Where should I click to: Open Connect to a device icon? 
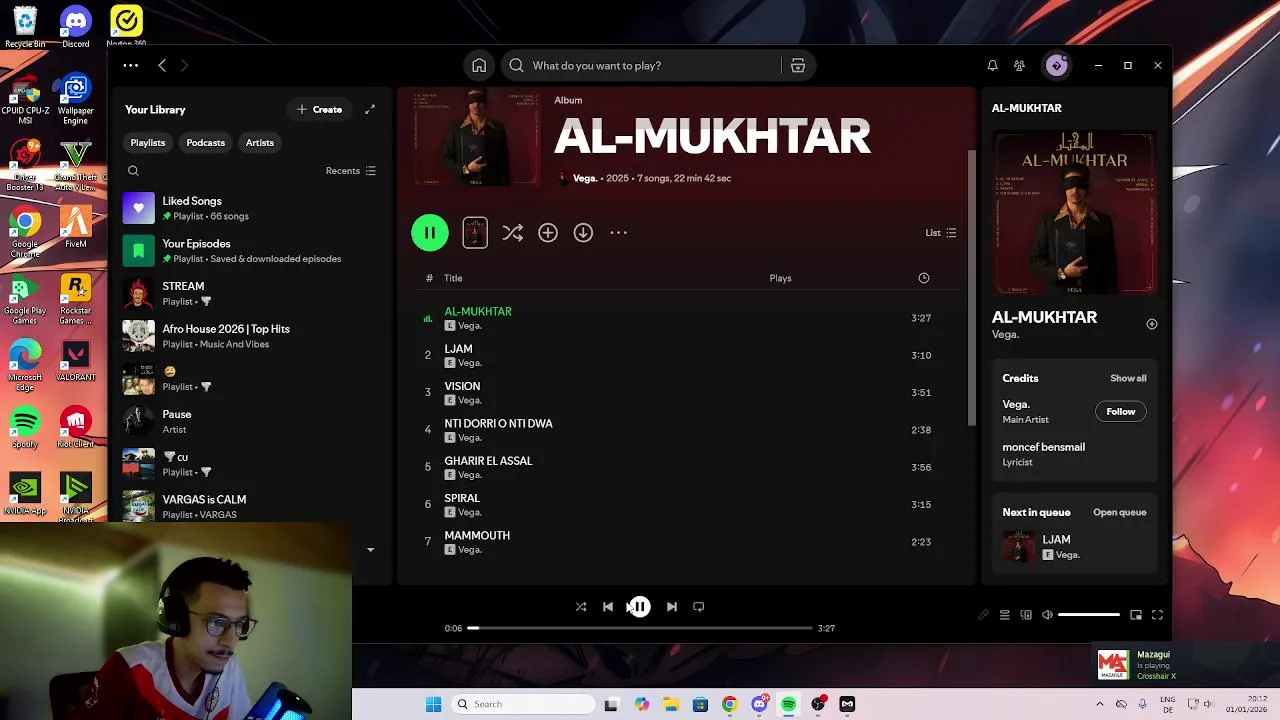[x=1026, y=615]
